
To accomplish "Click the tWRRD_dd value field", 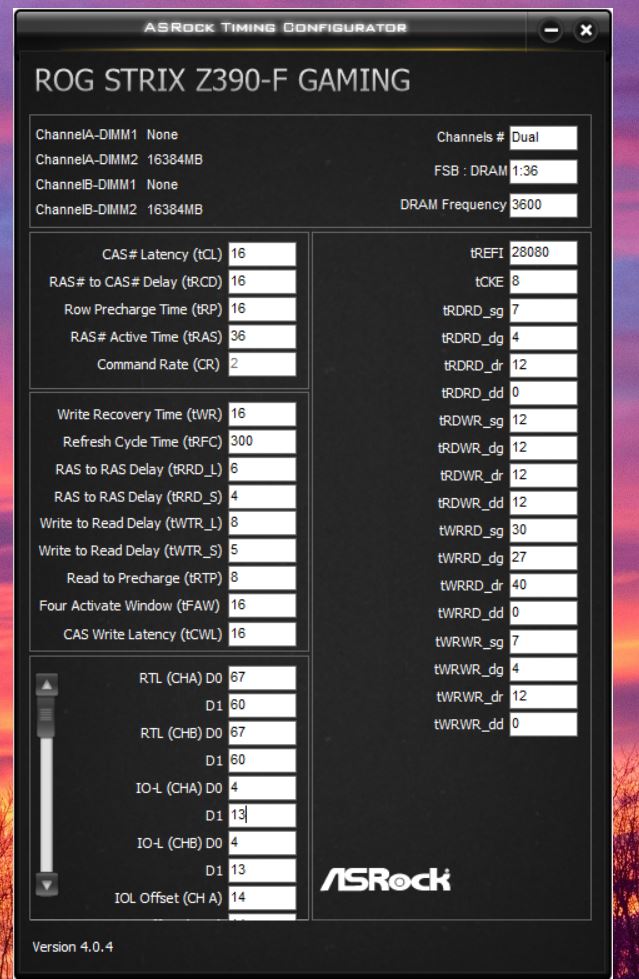I will (x=543, y=612).
